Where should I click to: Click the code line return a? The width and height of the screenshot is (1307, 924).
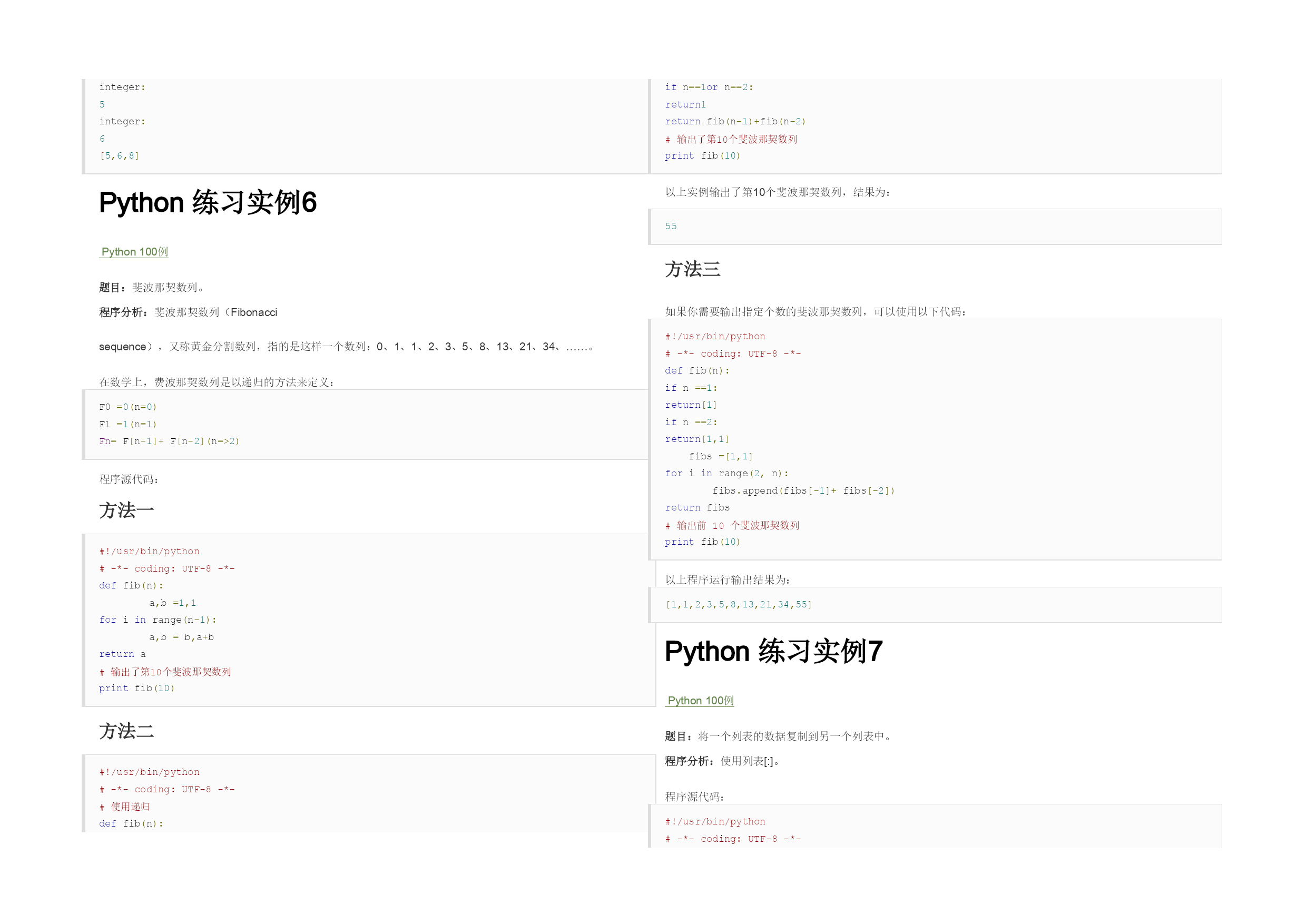[x=122, y=654]
